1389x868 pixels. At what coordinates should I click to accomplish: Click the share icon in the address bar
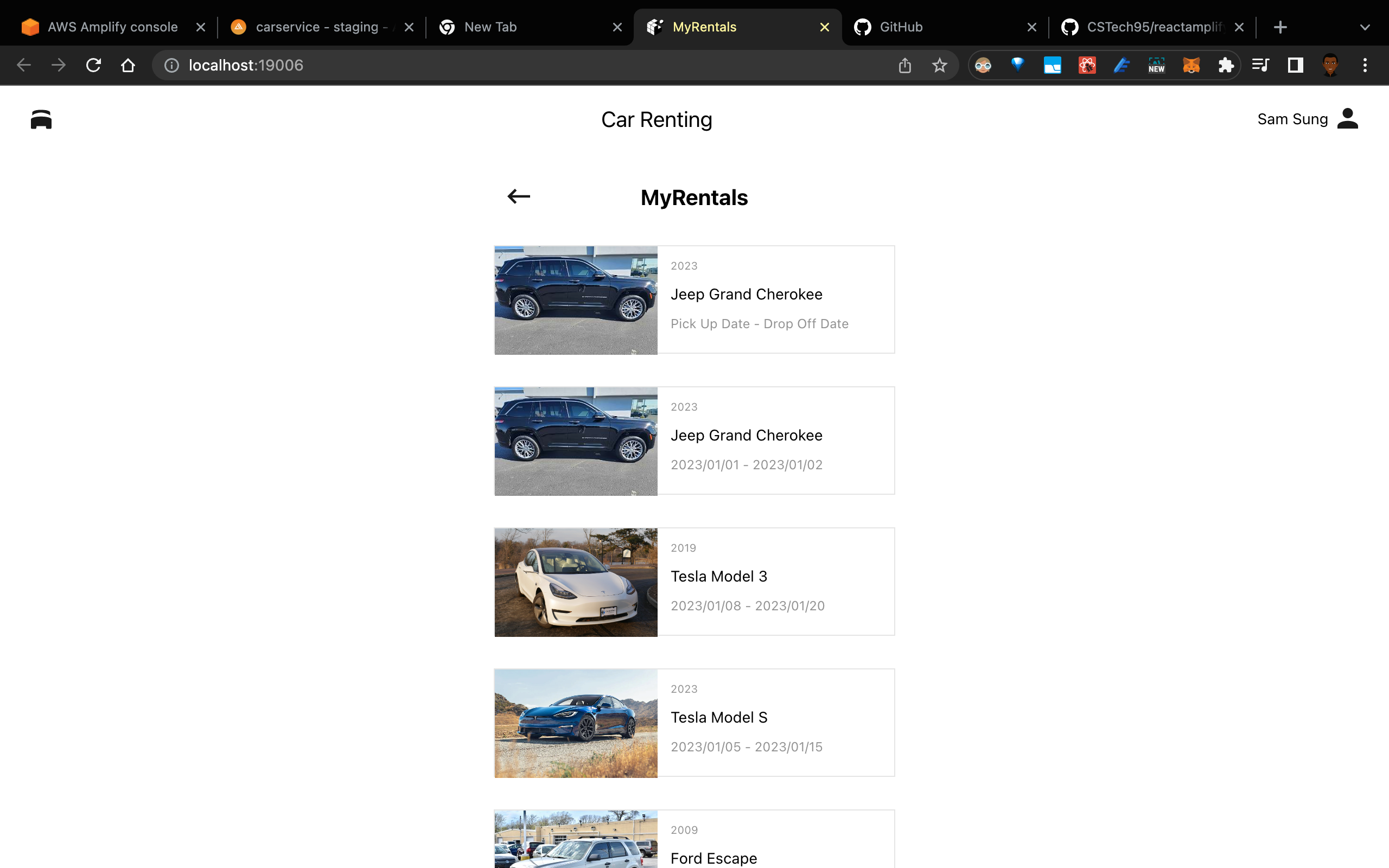(904, 65)
